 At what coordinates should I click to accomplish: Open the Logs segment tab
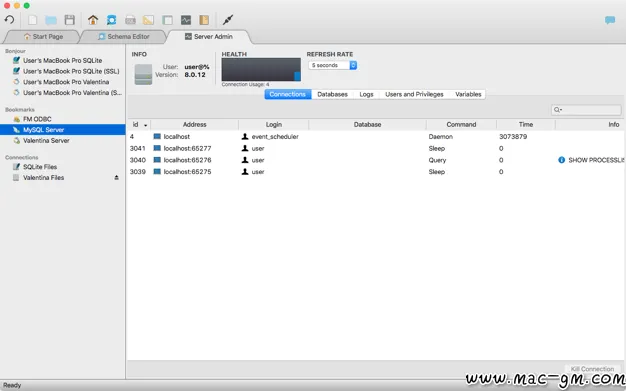point(366,94)
